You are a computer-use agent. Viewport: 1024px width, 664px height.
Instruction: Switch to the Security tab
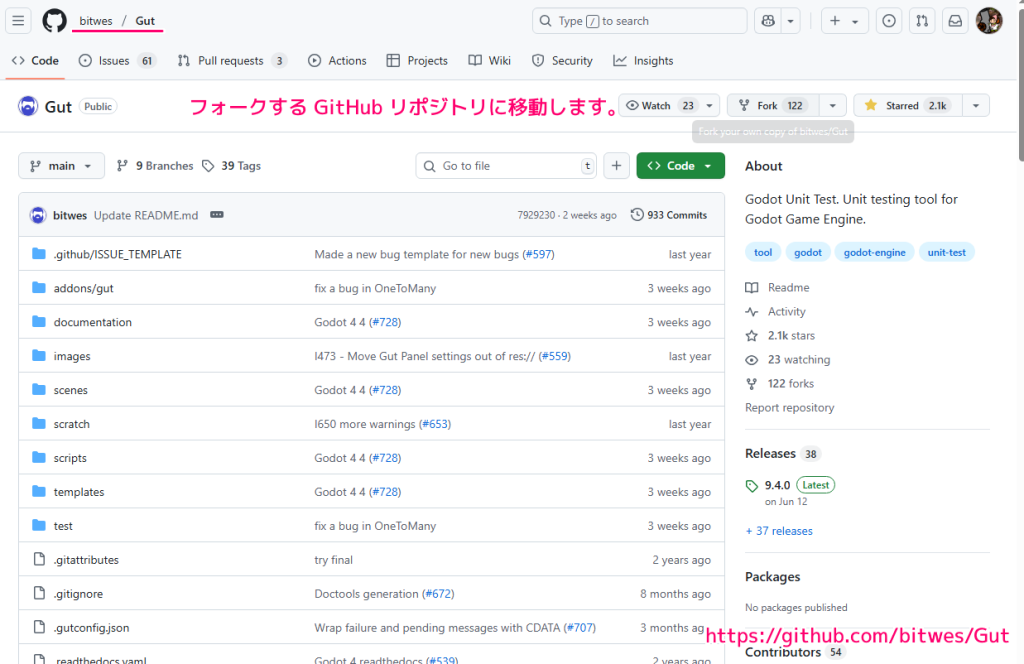click(x=562, y=61)
